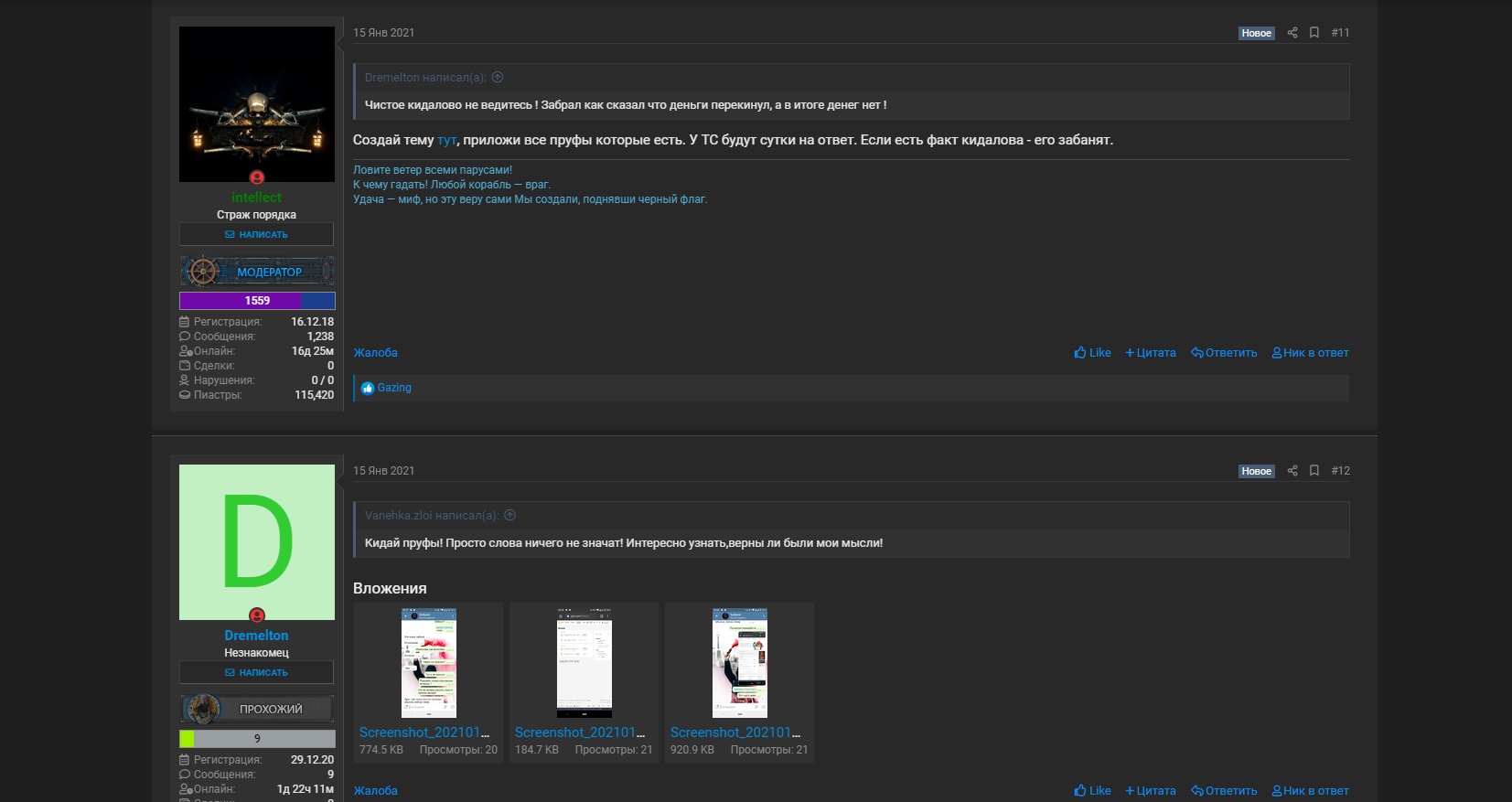Open intellect's avatar image
Viewport: 1512px width, 802px height.
pyautogui.click(x=257, y=104)
